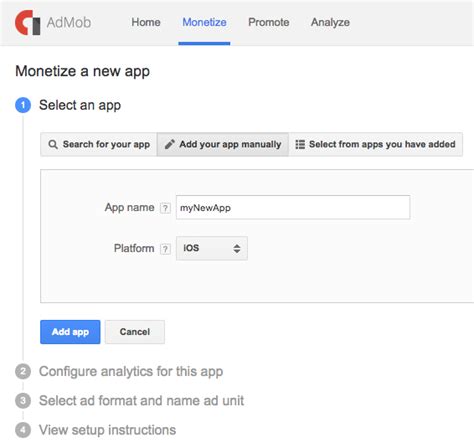Select the Monetize tab
Viewport: 474px width, 443px height.
(204, 22)
